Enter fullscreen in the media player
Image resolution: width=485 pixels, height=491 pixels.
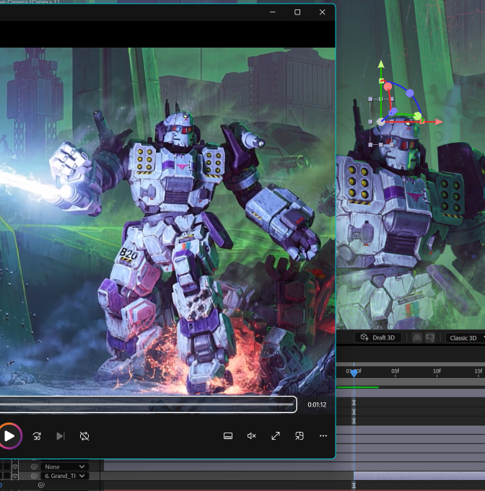tap(276, 436)
